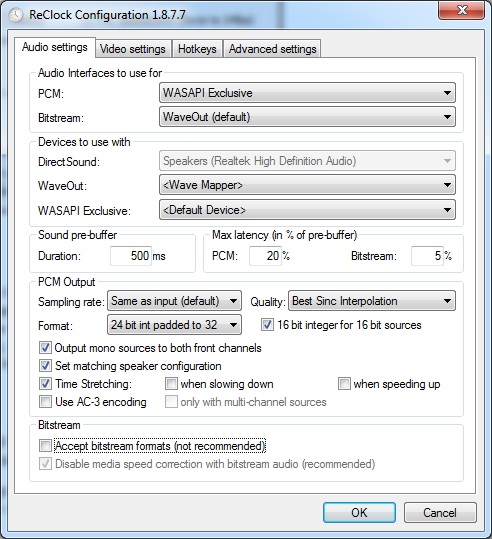Toggle 16 bit integer for 16 bit sources
The height and width of the screenshot is (539, 492).
pyautogui.click(x=267, y=325)
